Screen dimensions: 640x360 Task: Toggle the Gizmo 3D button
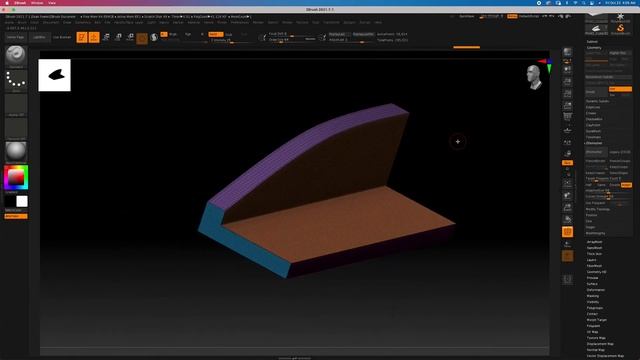[142, 38]
